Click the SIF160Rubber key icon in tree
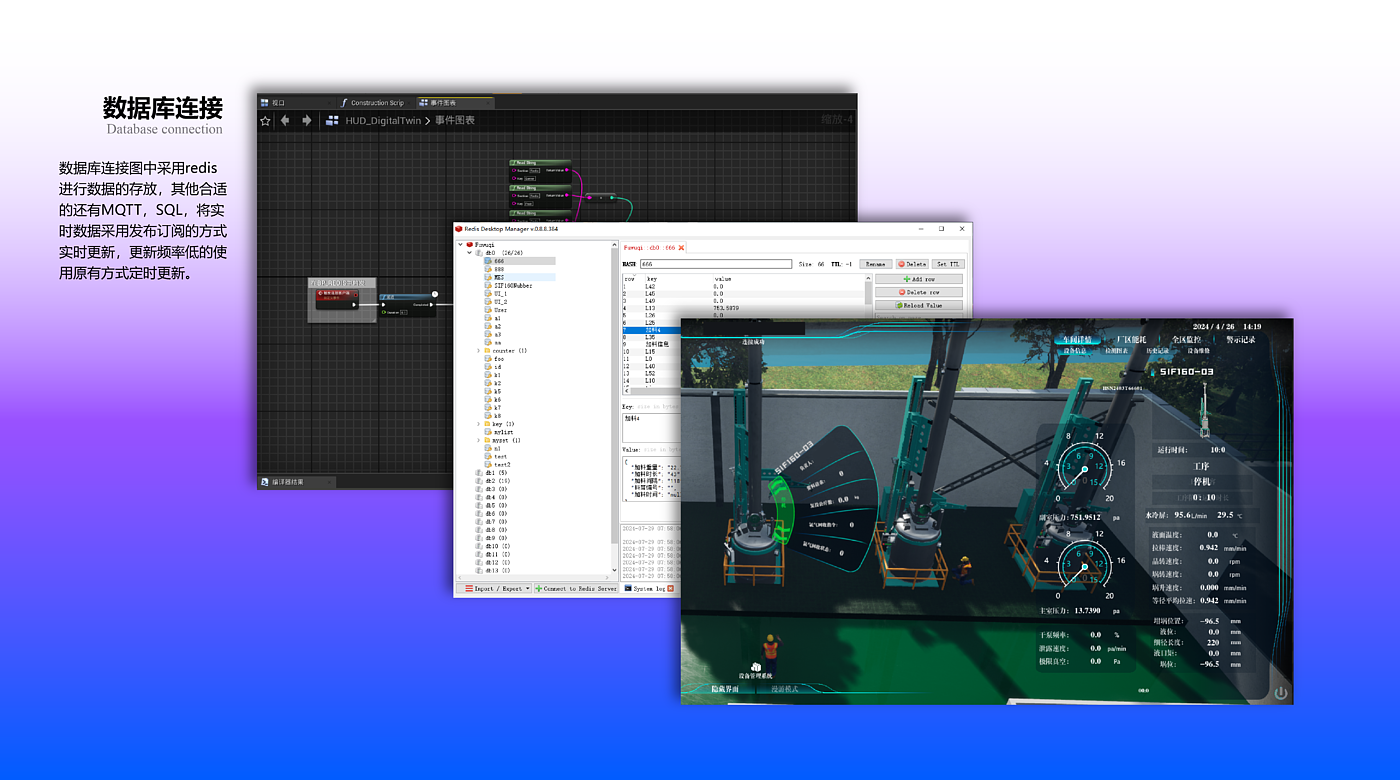Screen dimensions: 1400x780 tap(487, 285)
